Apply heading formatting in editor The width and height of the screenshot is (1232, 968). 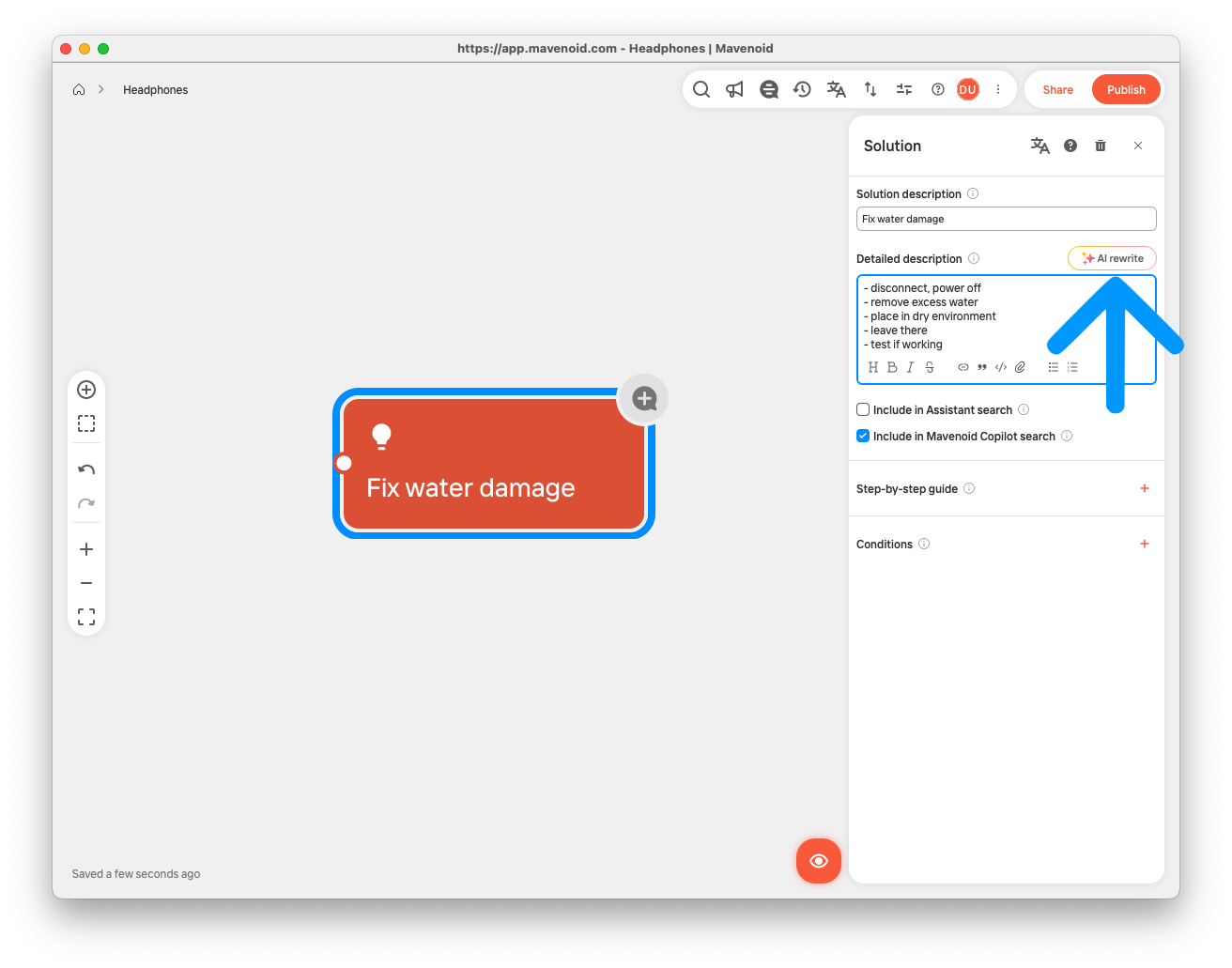coord(873,367)
